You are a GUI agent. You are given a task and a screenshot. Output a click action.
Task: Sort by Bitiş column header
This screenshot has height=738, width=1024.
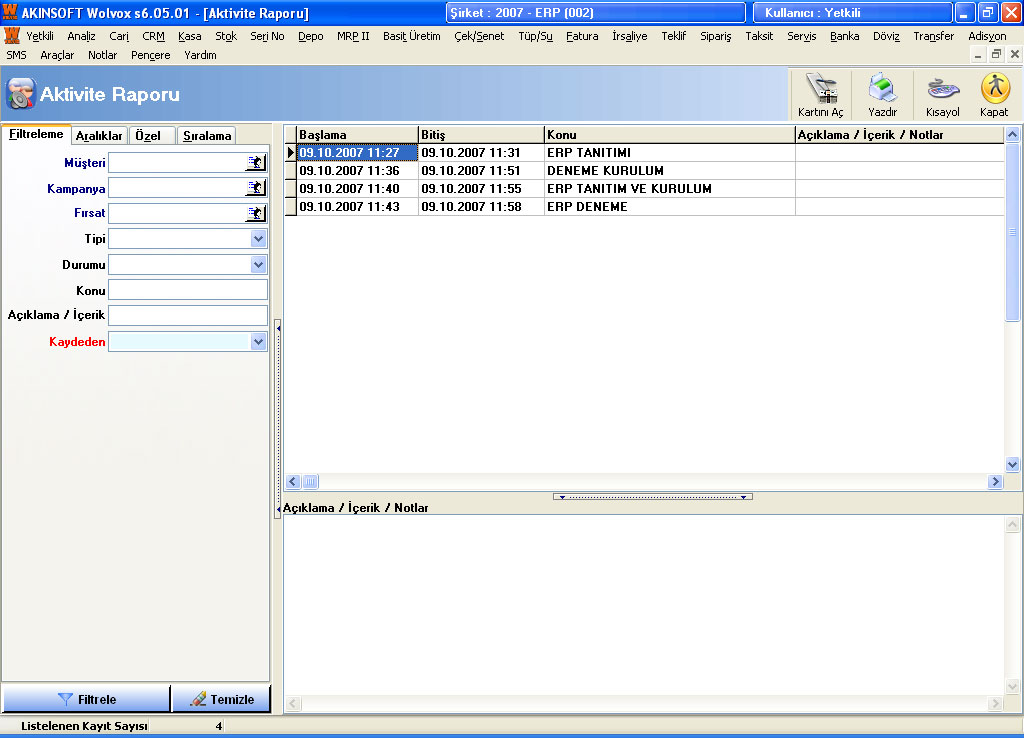481,135
